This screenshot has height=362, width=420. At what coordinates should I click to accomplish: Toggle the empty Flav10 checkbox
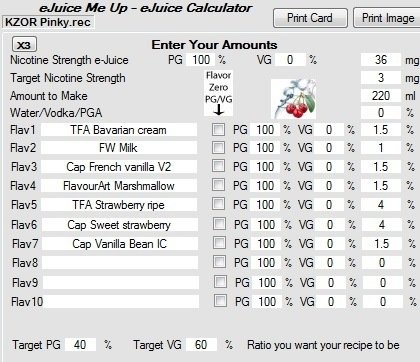click(220, 300)
